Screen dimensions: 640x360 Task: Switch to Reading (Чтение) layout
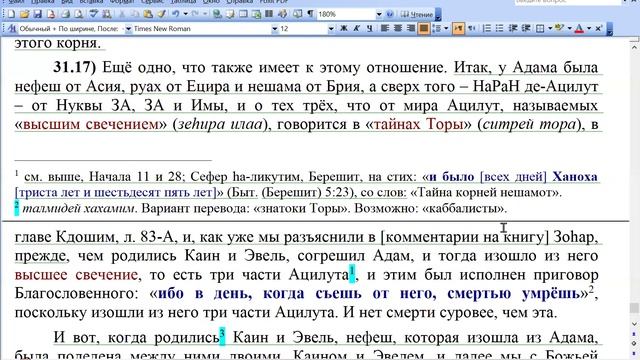point(417,14)
